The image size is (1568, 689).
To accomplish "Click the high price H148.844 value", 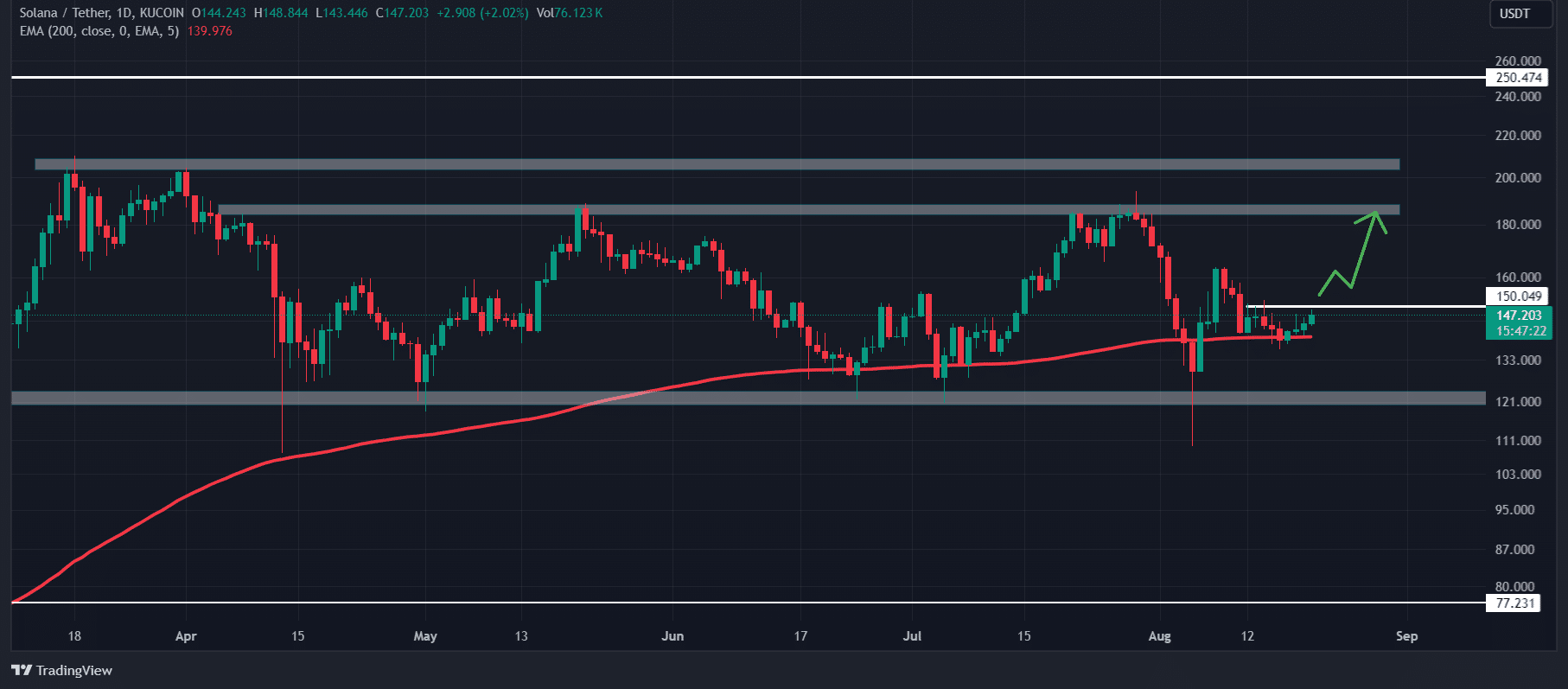I will pos(281,13).
